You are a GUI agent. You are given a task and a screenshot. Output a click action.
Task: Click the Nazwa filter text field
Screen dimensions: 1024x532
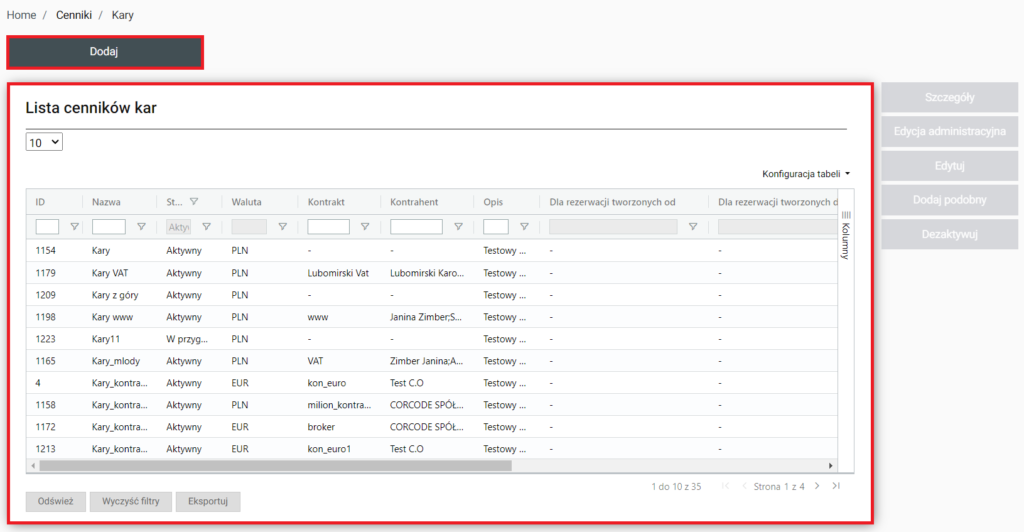[x=108, y=227]
